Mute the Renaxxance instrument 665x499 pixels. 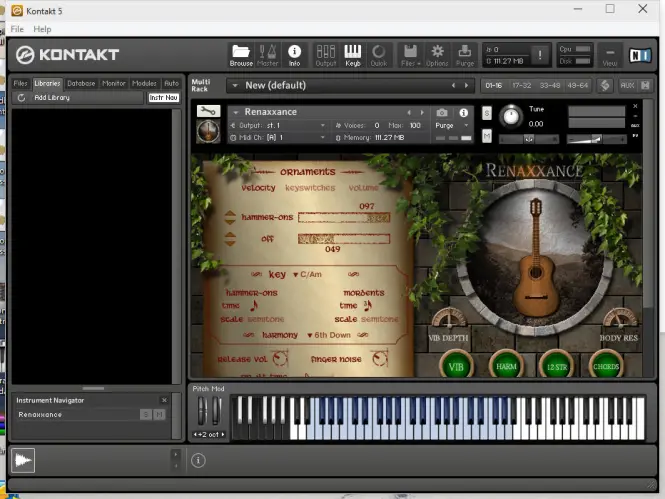point(487,136)
